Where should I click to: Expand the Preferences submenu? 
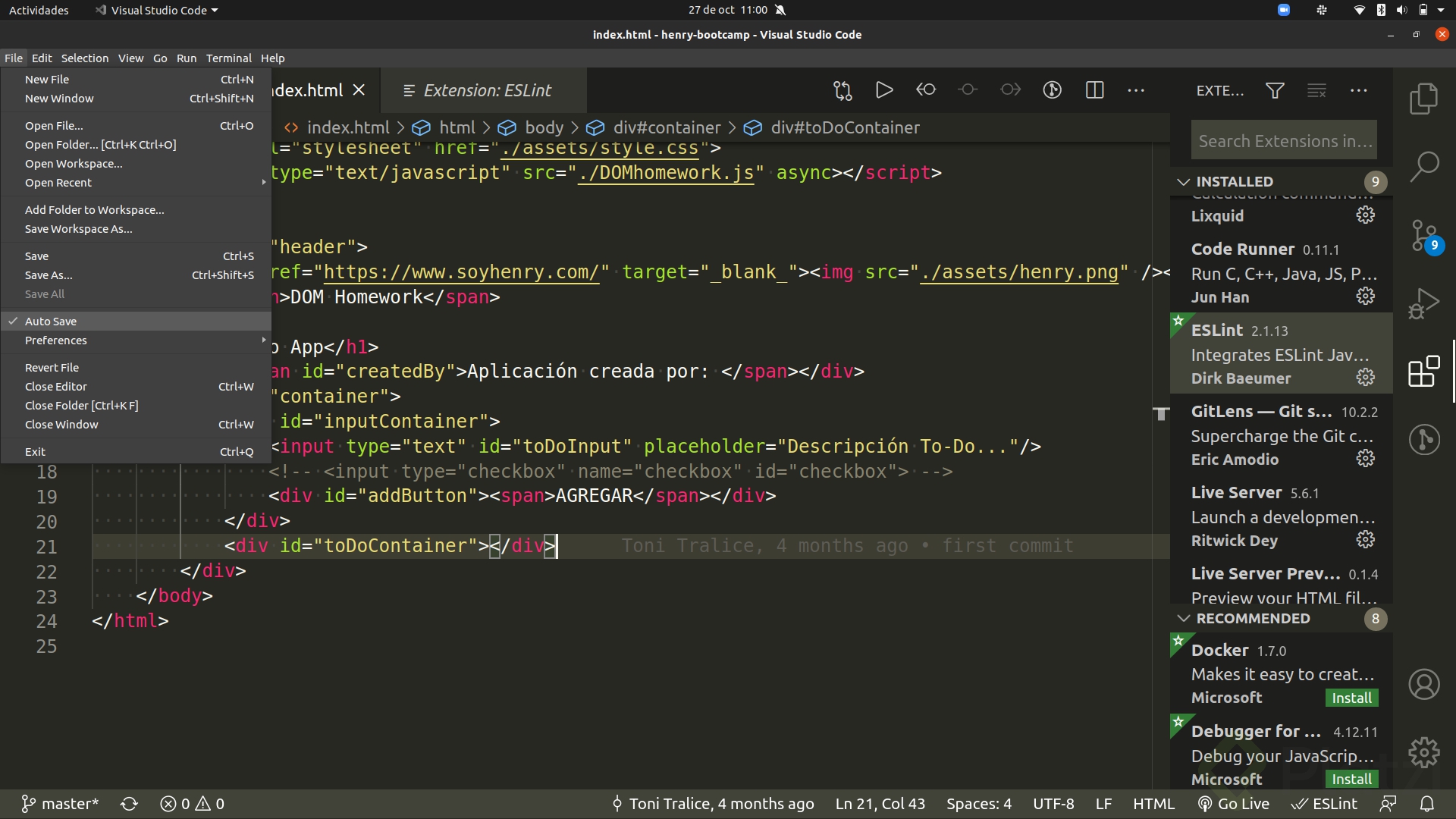point(136,340)
